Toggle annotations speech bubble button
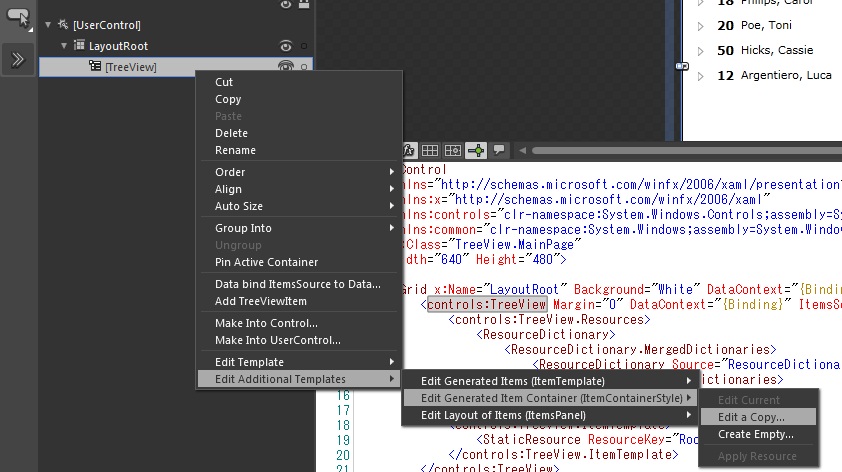 click(x=499, y=150)
